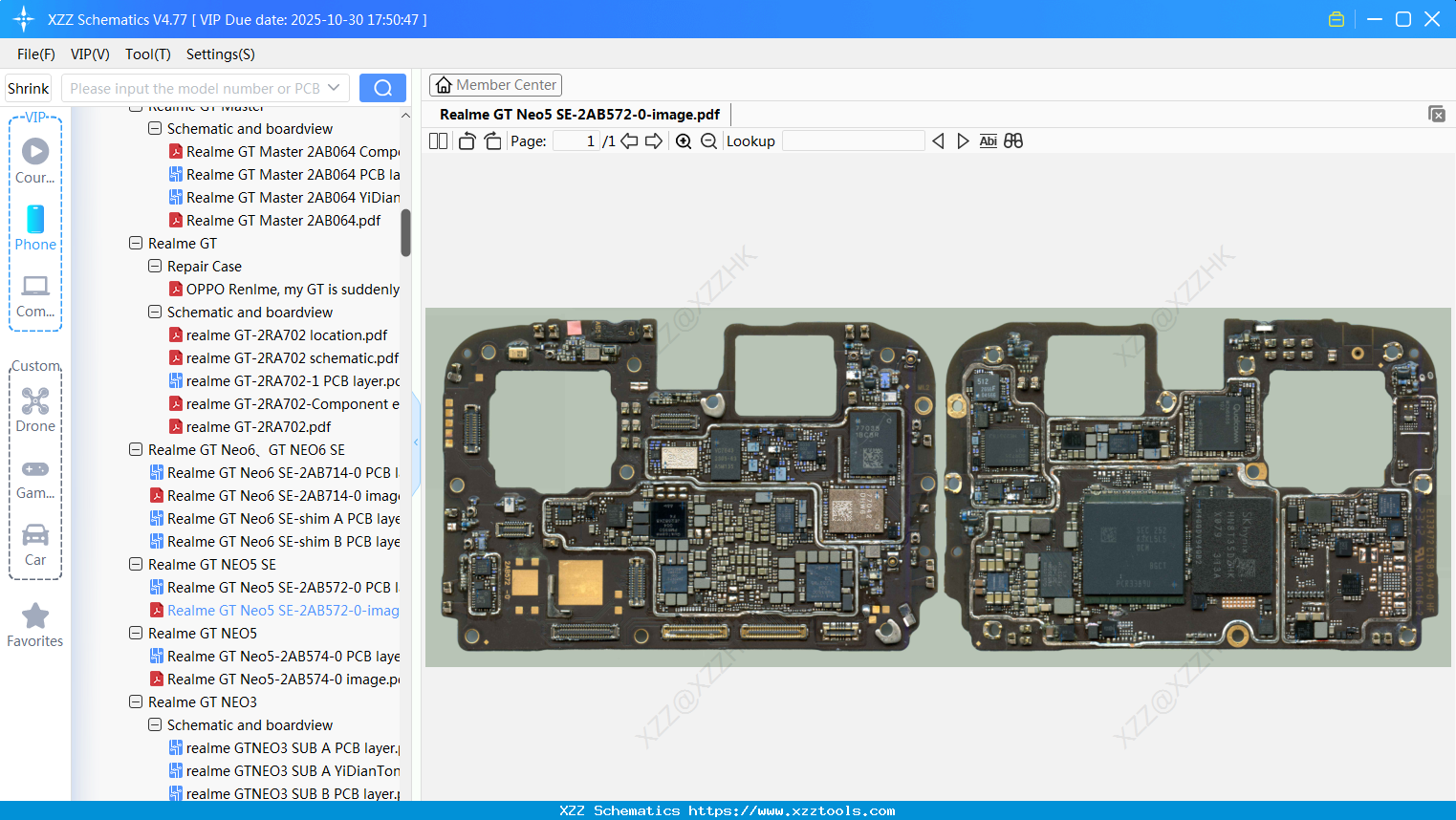Open Favorites from the sidebar

click(x=35, y=625)
